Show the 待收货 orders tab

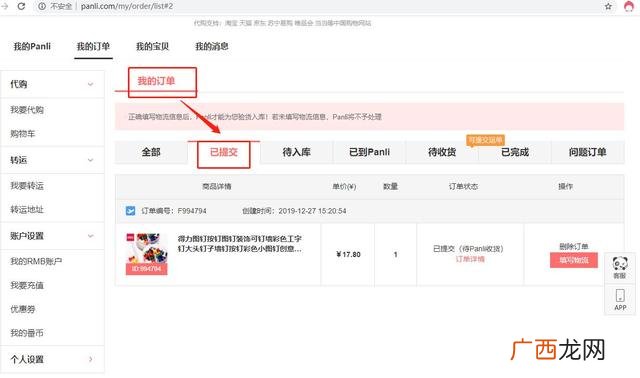coord(442,152)
